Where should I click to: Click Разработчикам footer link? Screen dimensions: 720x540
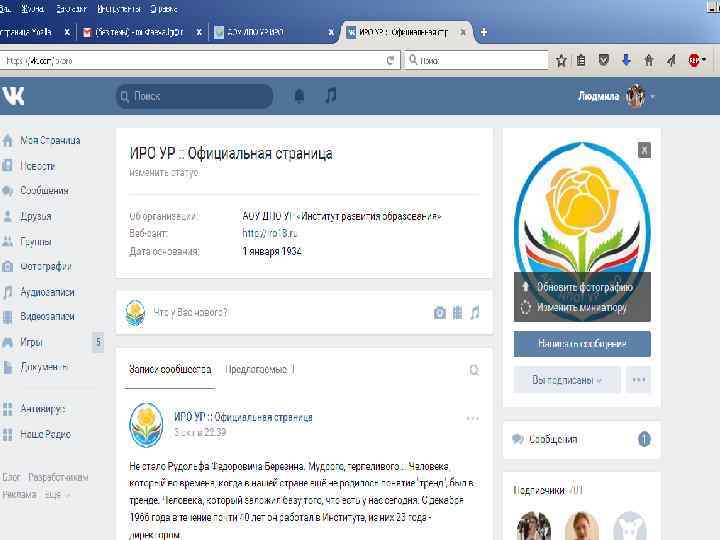[x=58, y=477]
